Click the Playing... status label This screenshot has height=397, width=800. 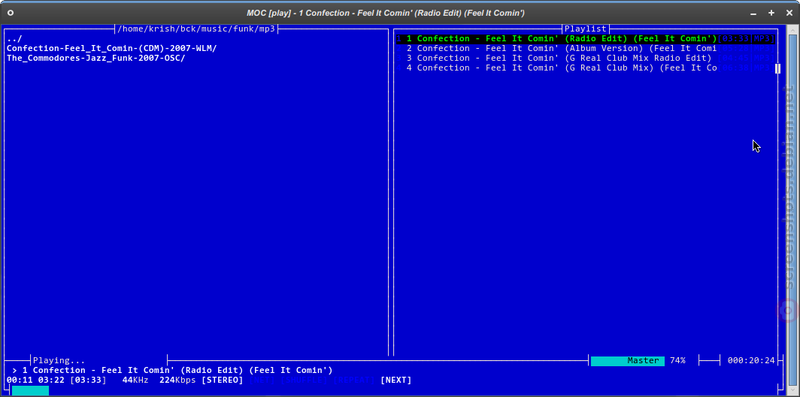tap(59, 361)
